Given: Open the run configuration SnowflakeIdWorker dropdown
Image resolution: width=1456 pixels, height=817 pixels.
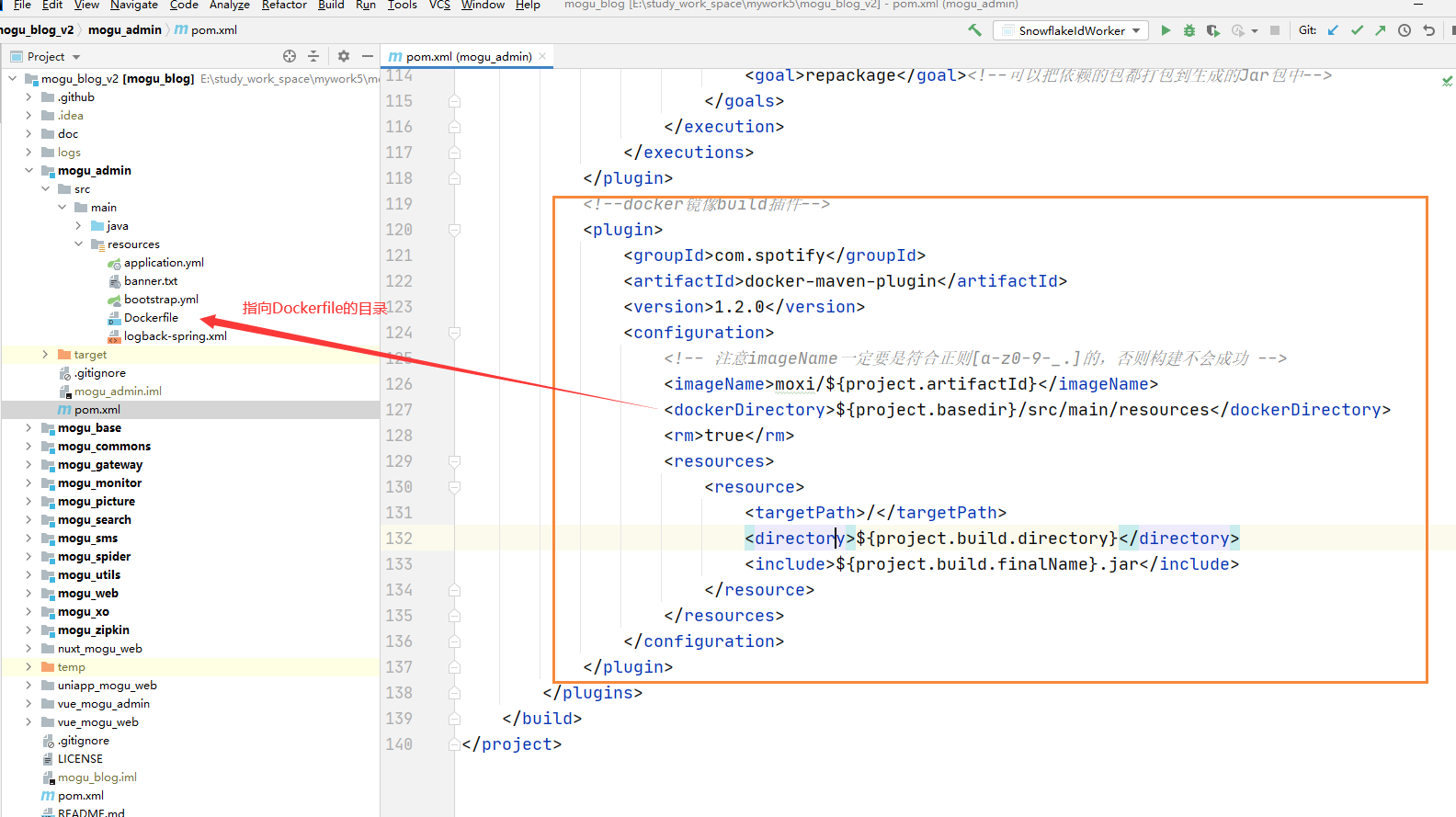Looking at the screenshot, I should click(x=1071, y=30).
